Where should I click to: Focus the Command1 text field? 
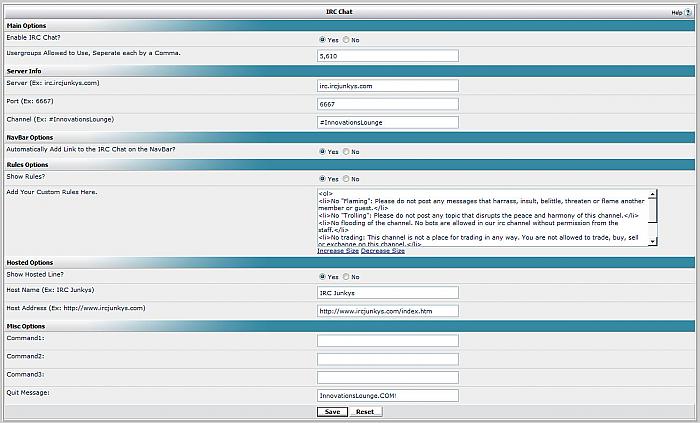(x=387, y=341)
